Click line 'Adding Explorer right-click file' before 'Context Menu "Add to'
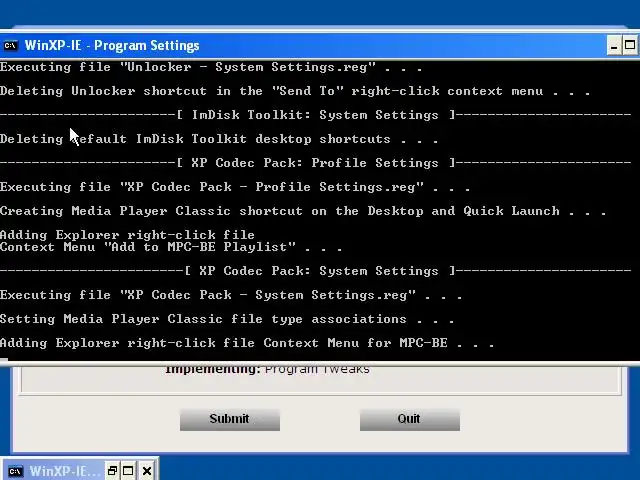 [x=127, y=235]
